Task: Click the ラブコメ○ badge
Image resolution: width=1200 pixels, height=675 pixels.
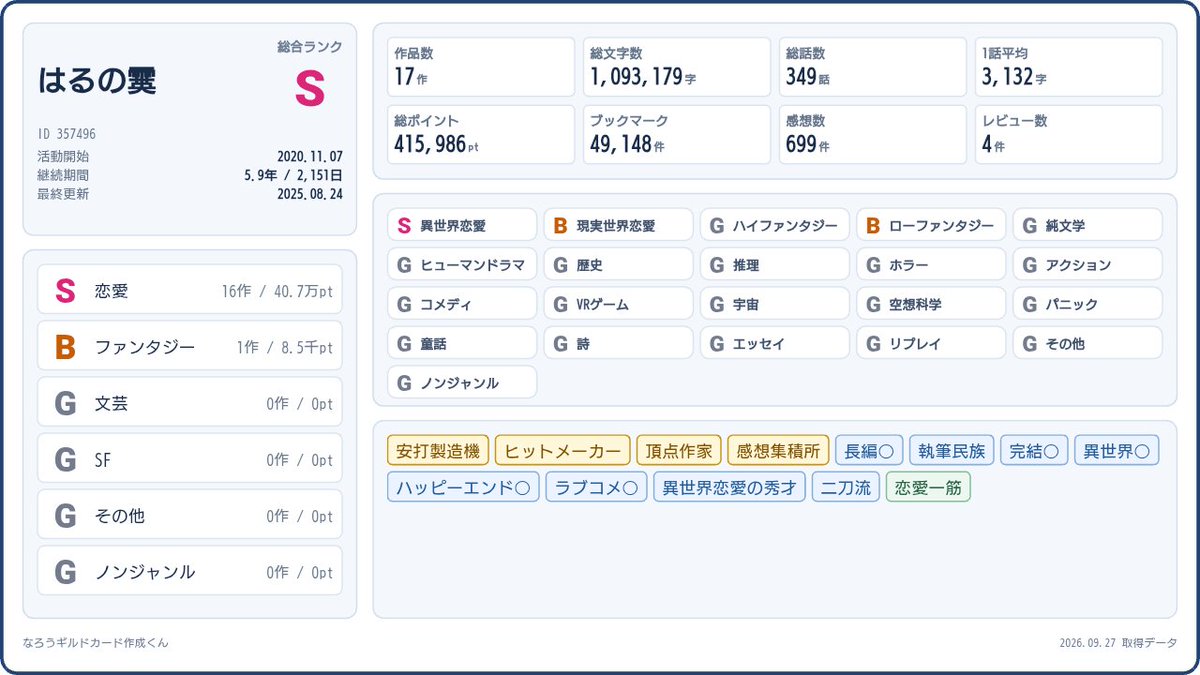Action: (x=596, y=487)
